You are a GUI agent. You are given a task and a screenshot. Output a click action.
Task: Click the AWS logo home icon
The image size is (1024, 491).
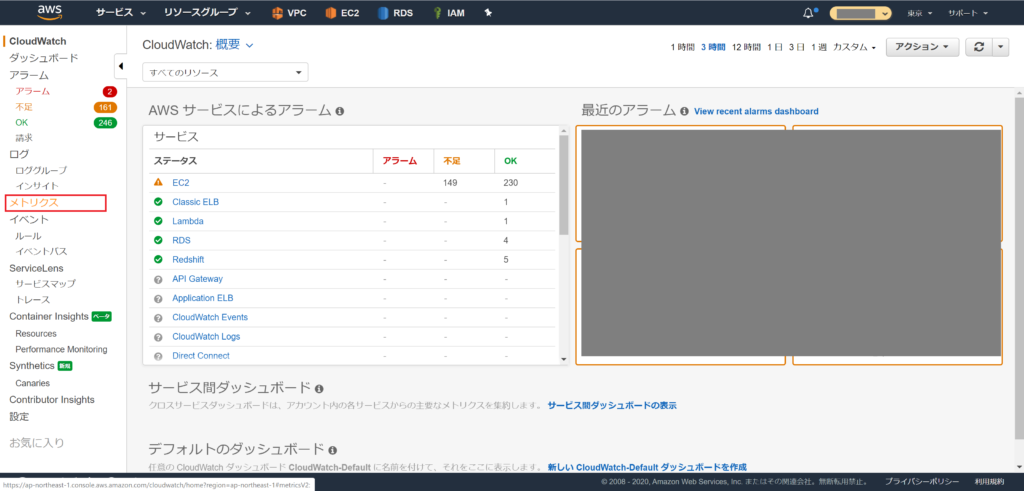(50, 13)
